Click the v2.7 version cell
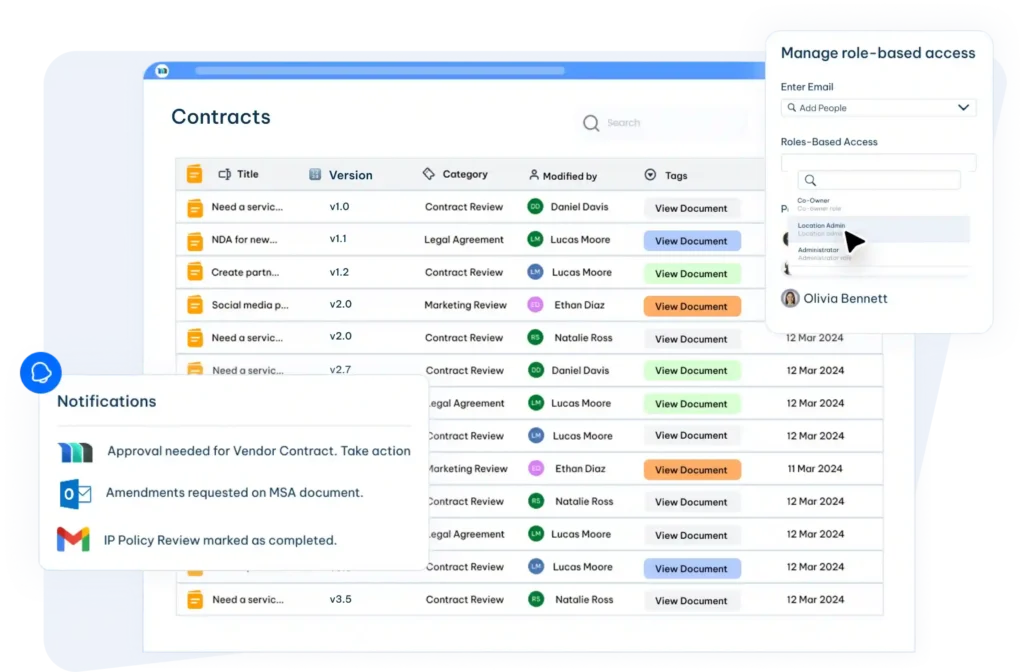1024x672 pixels. pyautogui.click(x=340, y=370)
